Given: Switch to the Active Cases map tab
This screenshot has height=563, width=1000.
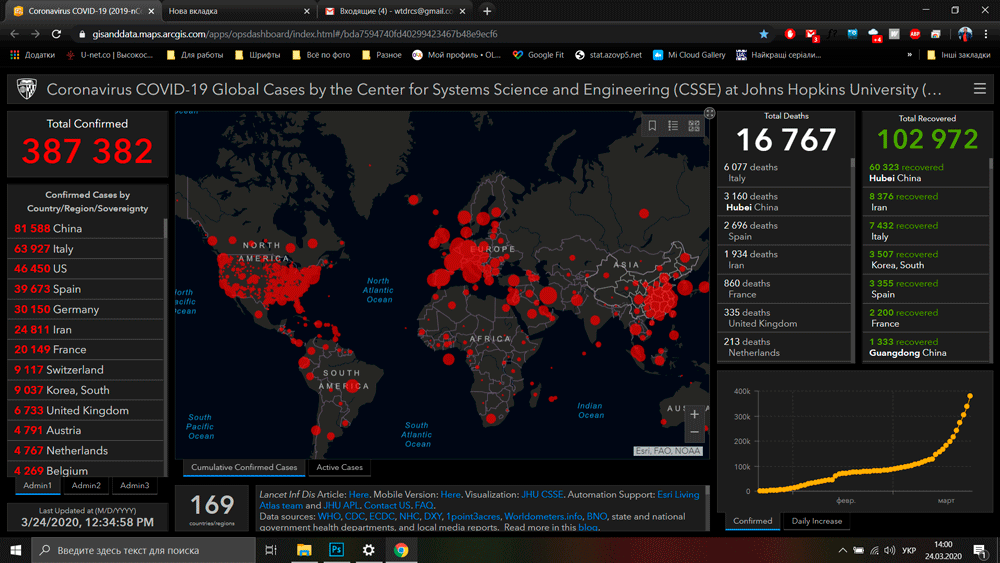Looking at the screenshot, I should 340,467.
